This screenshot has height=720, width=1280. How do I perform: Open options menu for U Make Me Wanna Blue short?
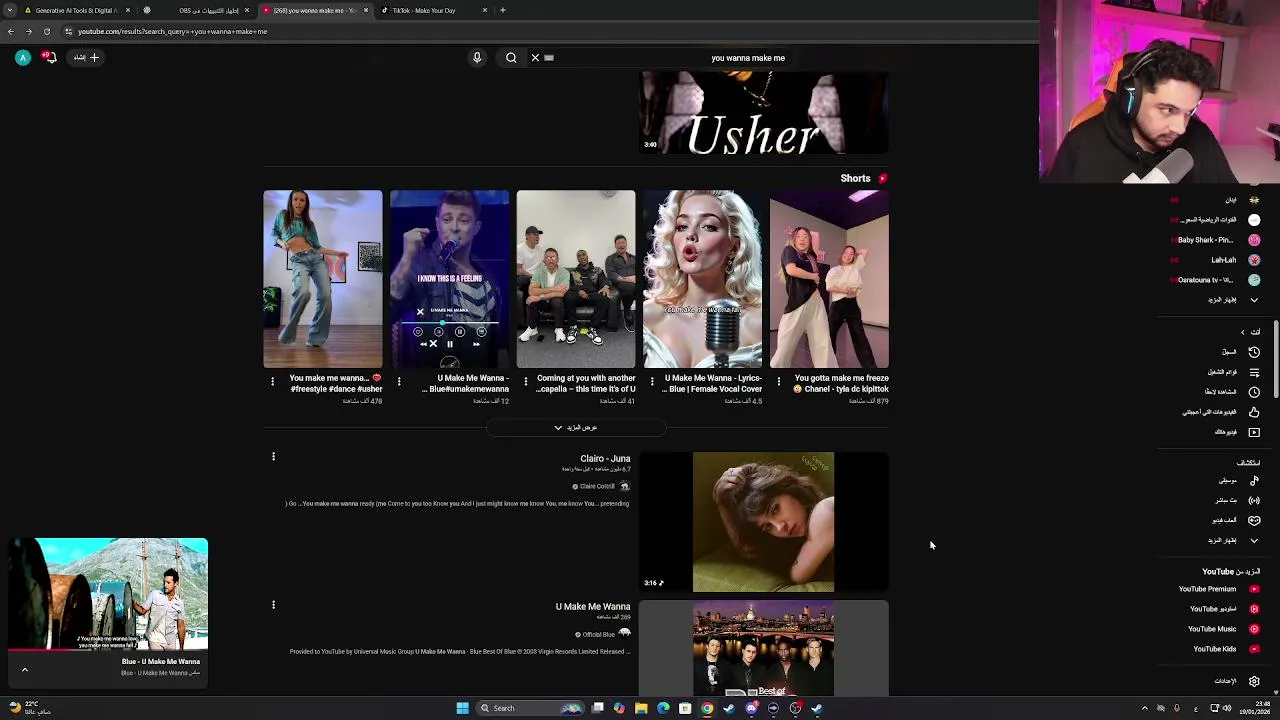click(399, 381)
